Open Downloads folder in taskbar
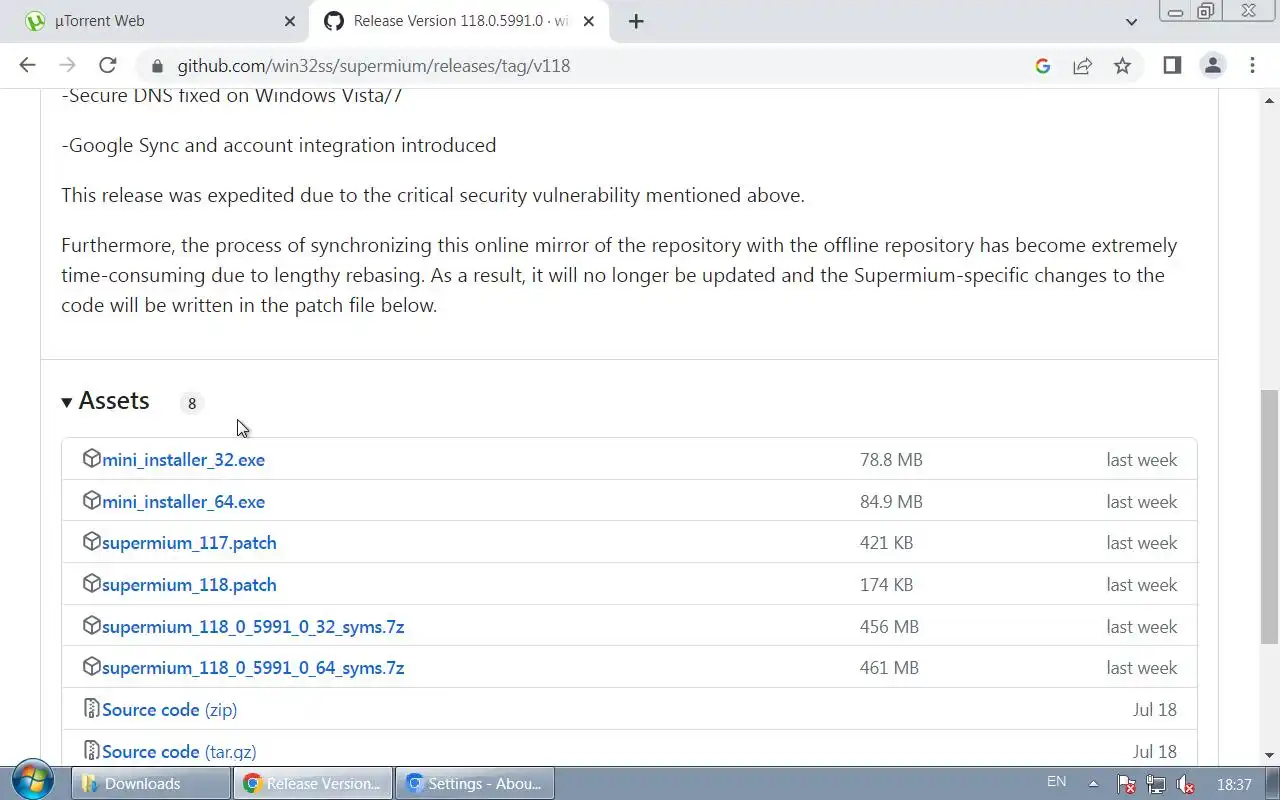Viewport: 1280px width, 800px height. click(150, 784)
